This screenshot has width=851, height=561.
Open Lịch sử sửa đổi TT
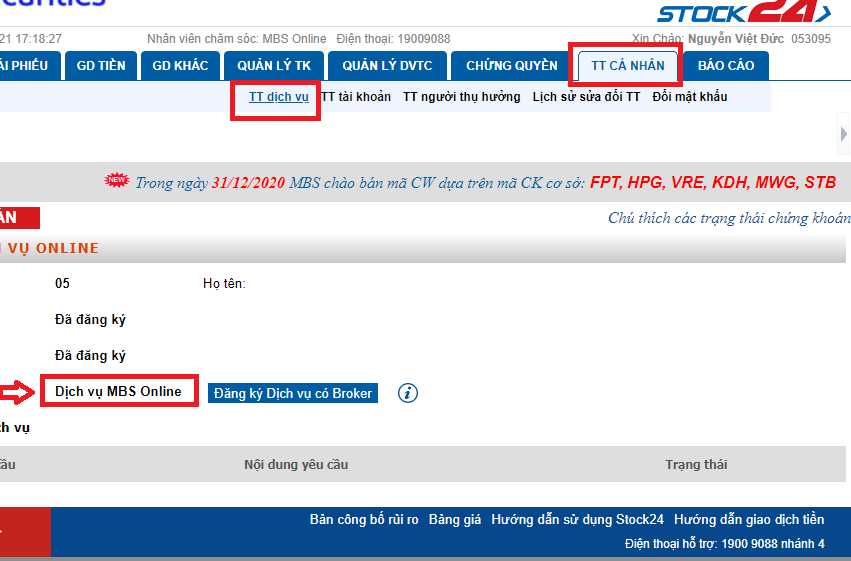(586, 97)
